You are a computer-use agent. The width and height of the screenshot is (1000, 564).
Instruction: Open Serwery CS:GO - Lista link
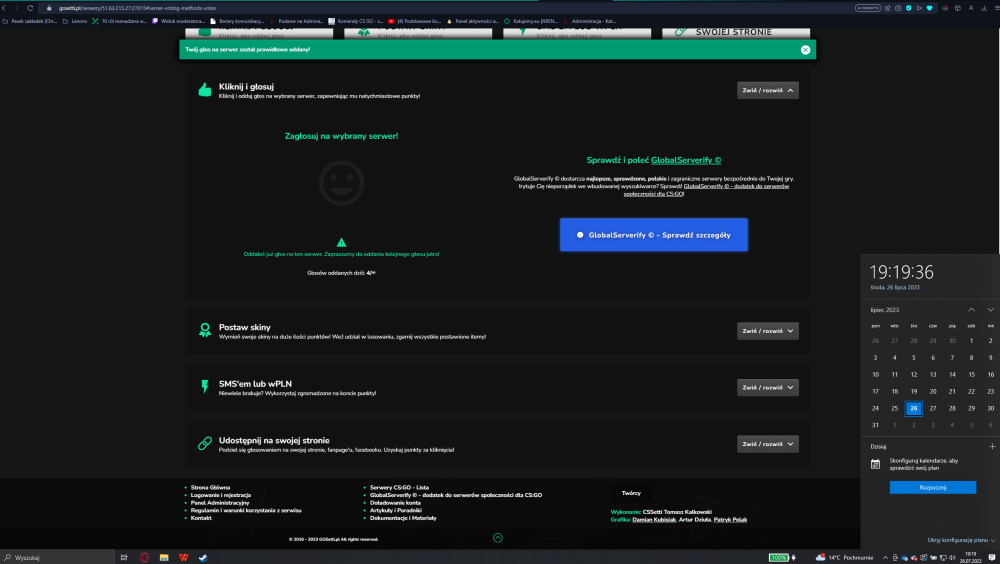399,487
